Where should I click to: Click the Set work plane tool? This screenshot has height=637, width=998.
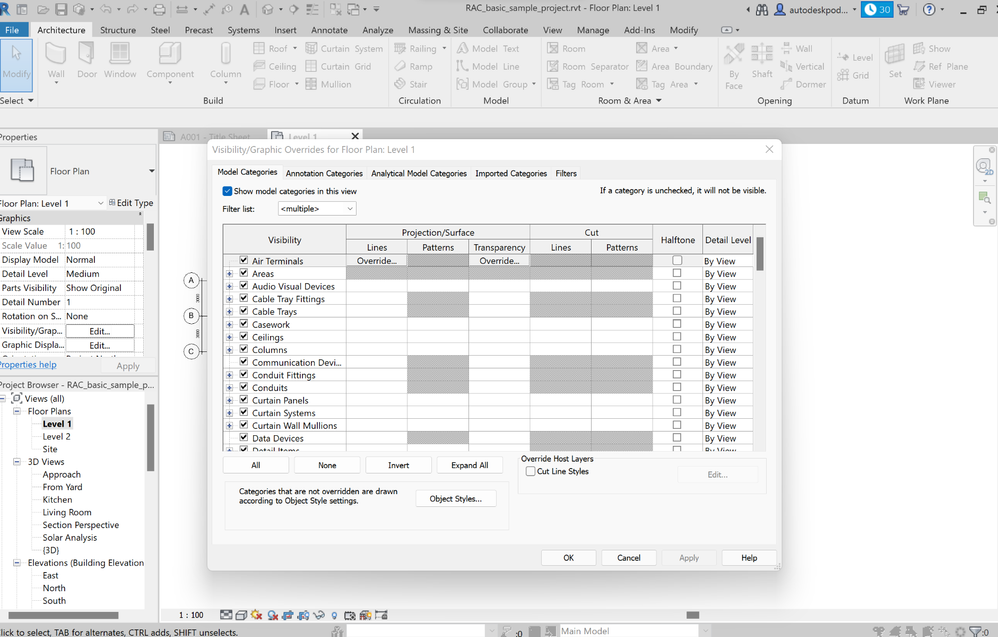(x=894, y=61)
